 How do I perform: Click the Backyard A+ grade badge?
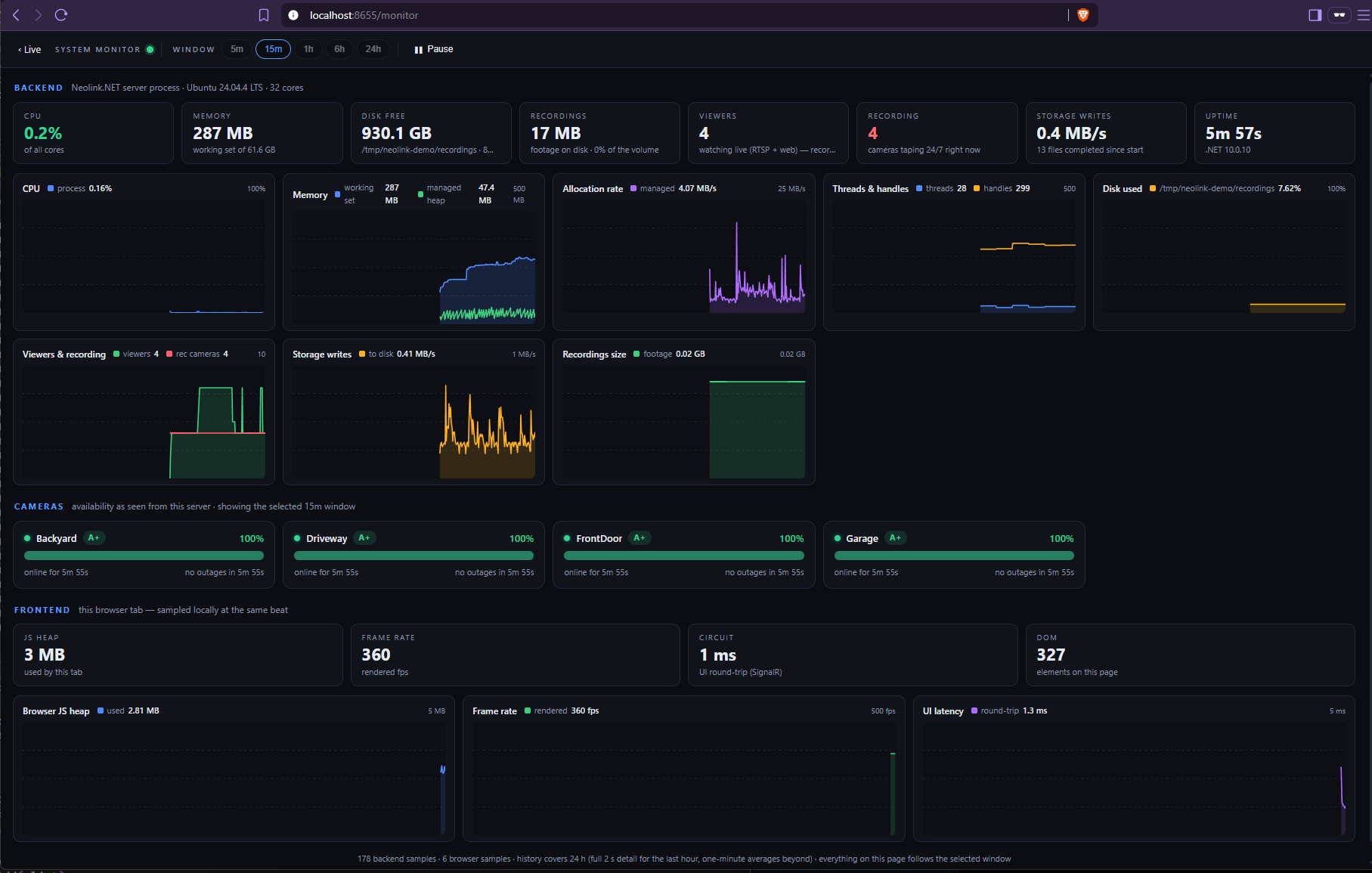(x=94, y=538)
